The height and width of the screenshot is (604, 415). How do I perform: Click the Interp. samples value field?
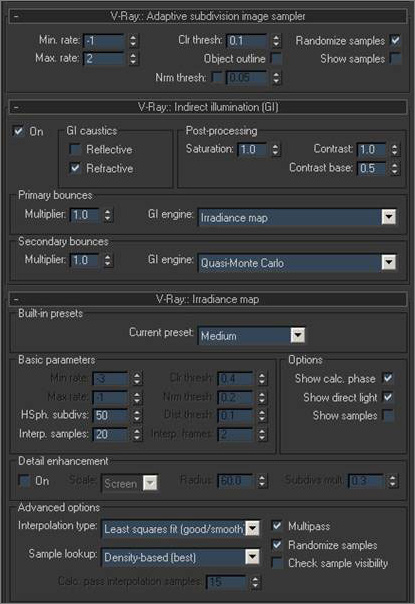(110, 435)
